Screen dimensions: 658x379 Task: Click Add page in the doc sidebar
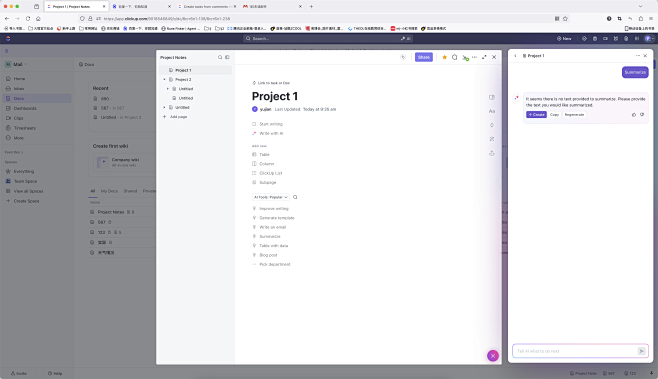coord(178,117)
